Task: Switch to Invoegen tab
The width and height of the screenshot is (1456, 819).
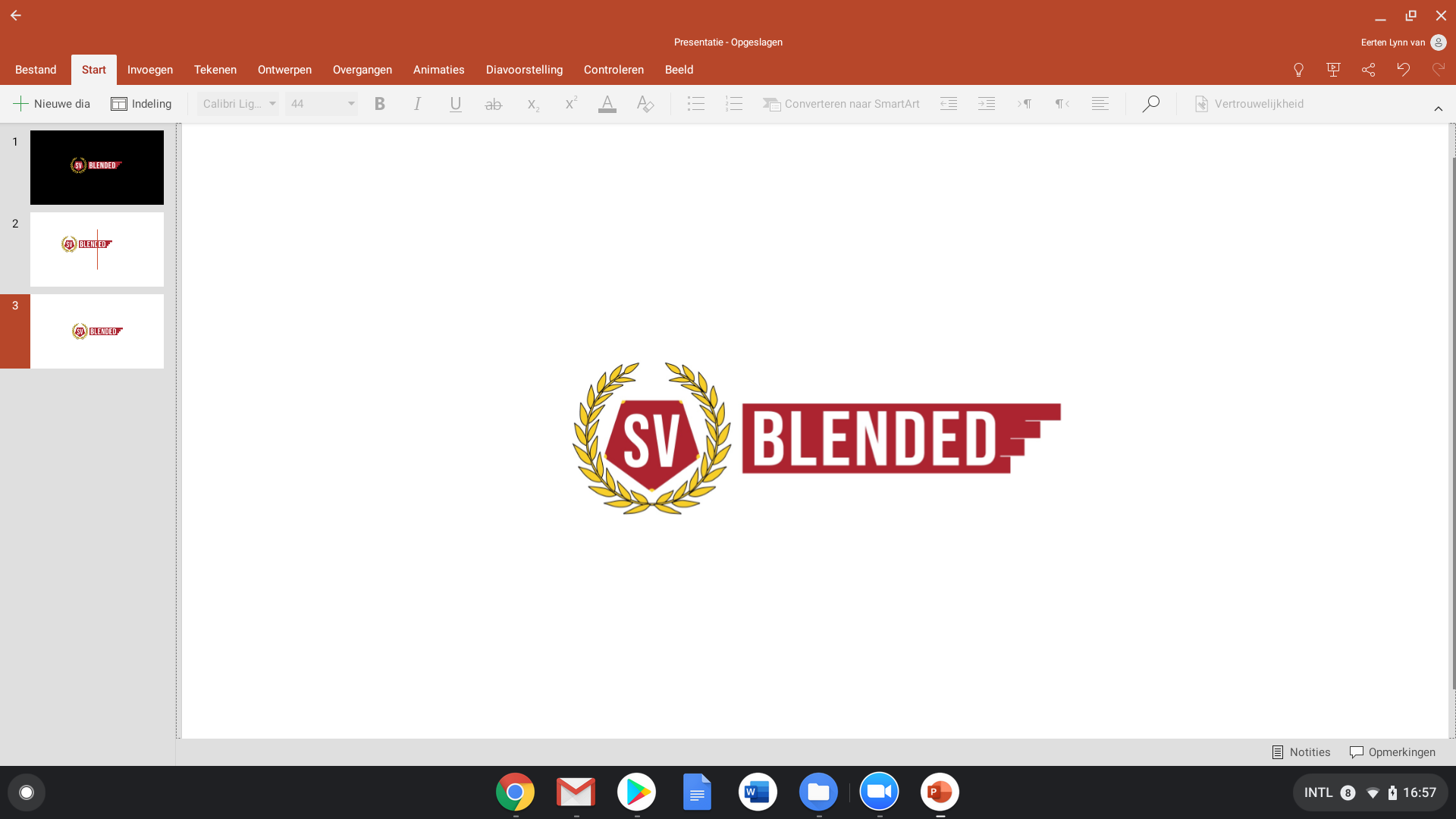Action: 150,70
